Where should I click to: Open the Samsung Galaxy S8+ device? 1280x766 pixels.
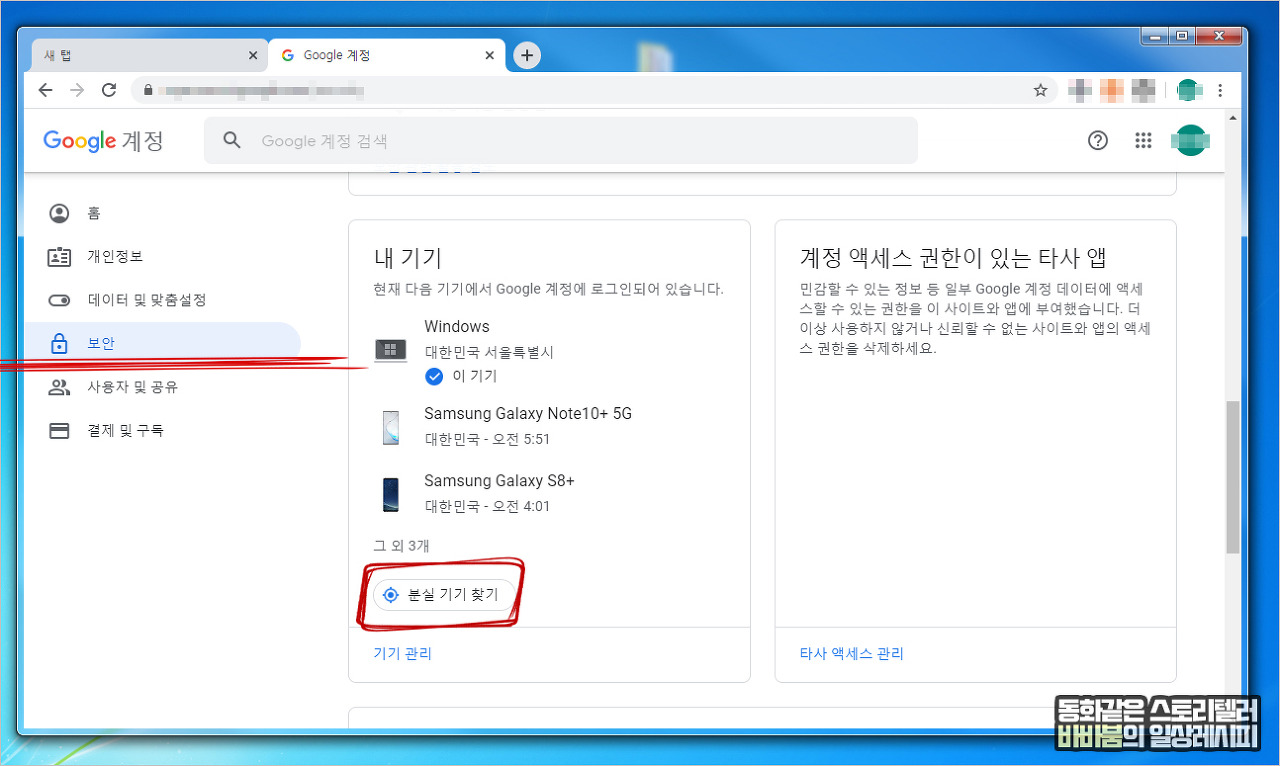click(549, 494)
